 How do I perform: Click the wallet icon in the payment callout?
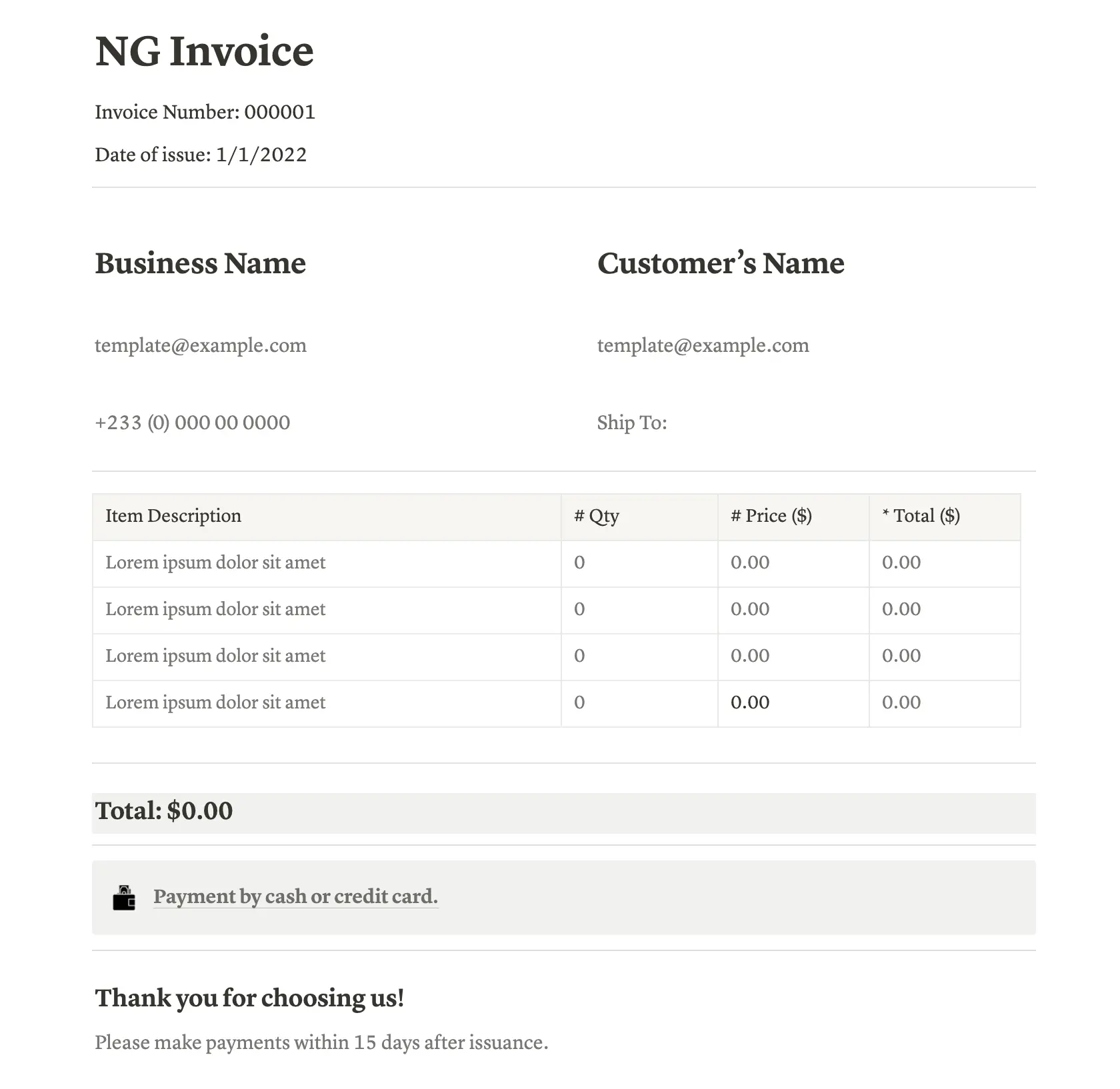tap(124, 898)
